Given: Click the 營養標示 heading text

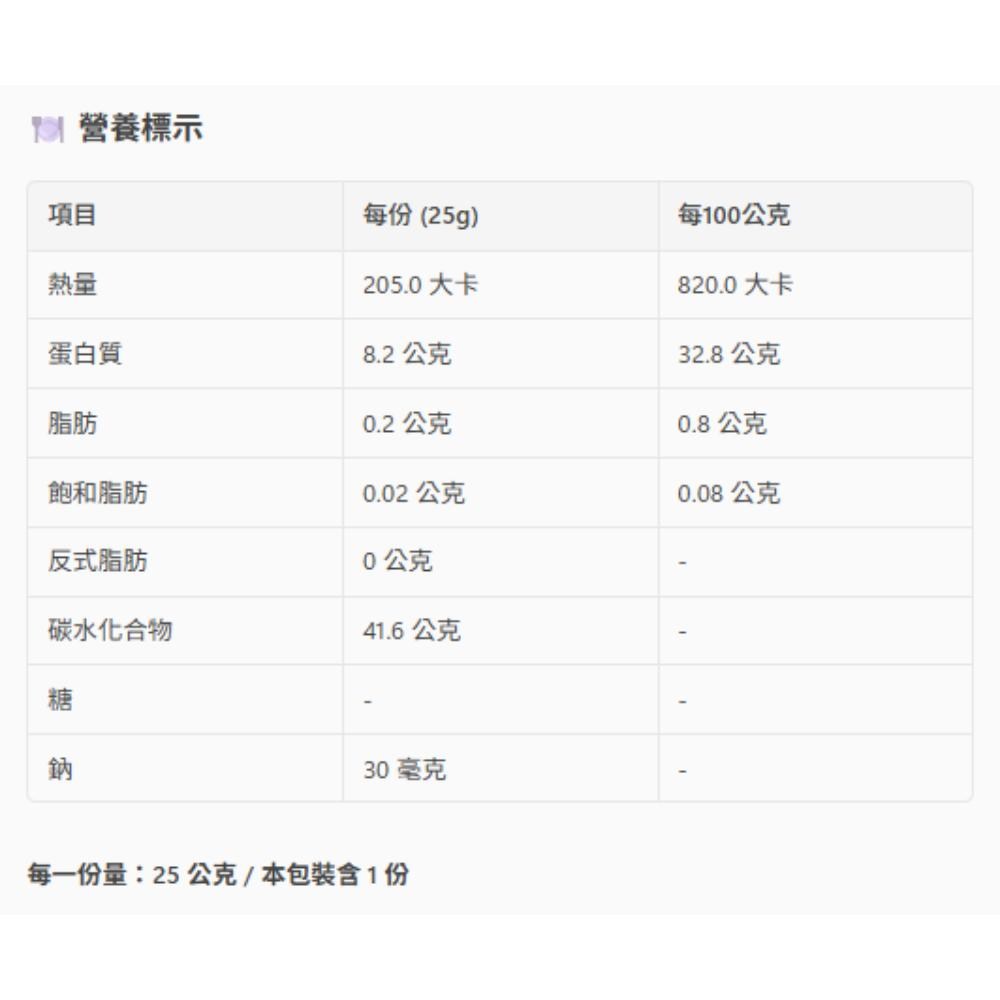Looking at the screenshot, I should pos(140,129).
